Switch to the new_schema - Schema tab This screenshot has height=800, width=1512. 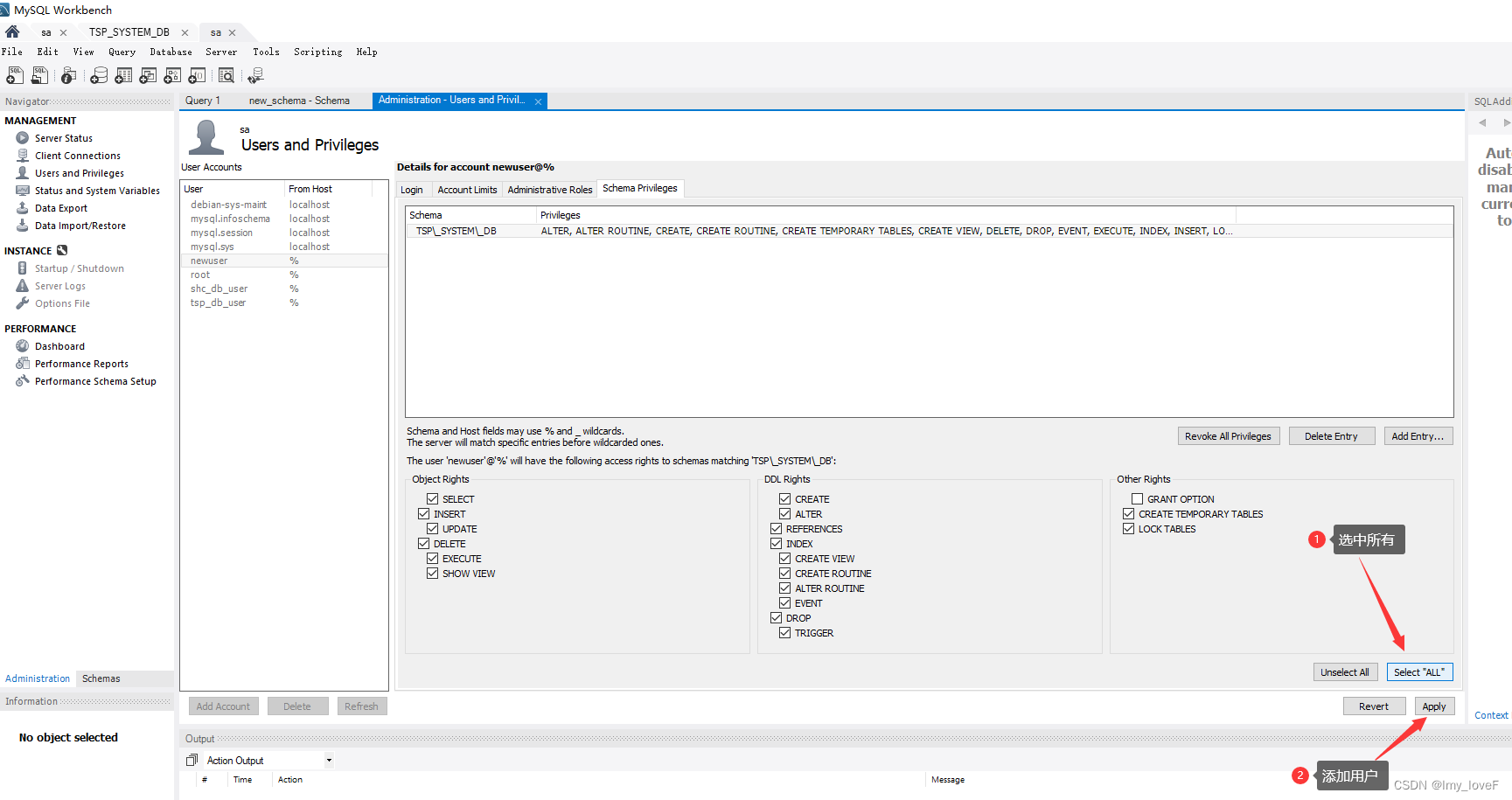299,101
